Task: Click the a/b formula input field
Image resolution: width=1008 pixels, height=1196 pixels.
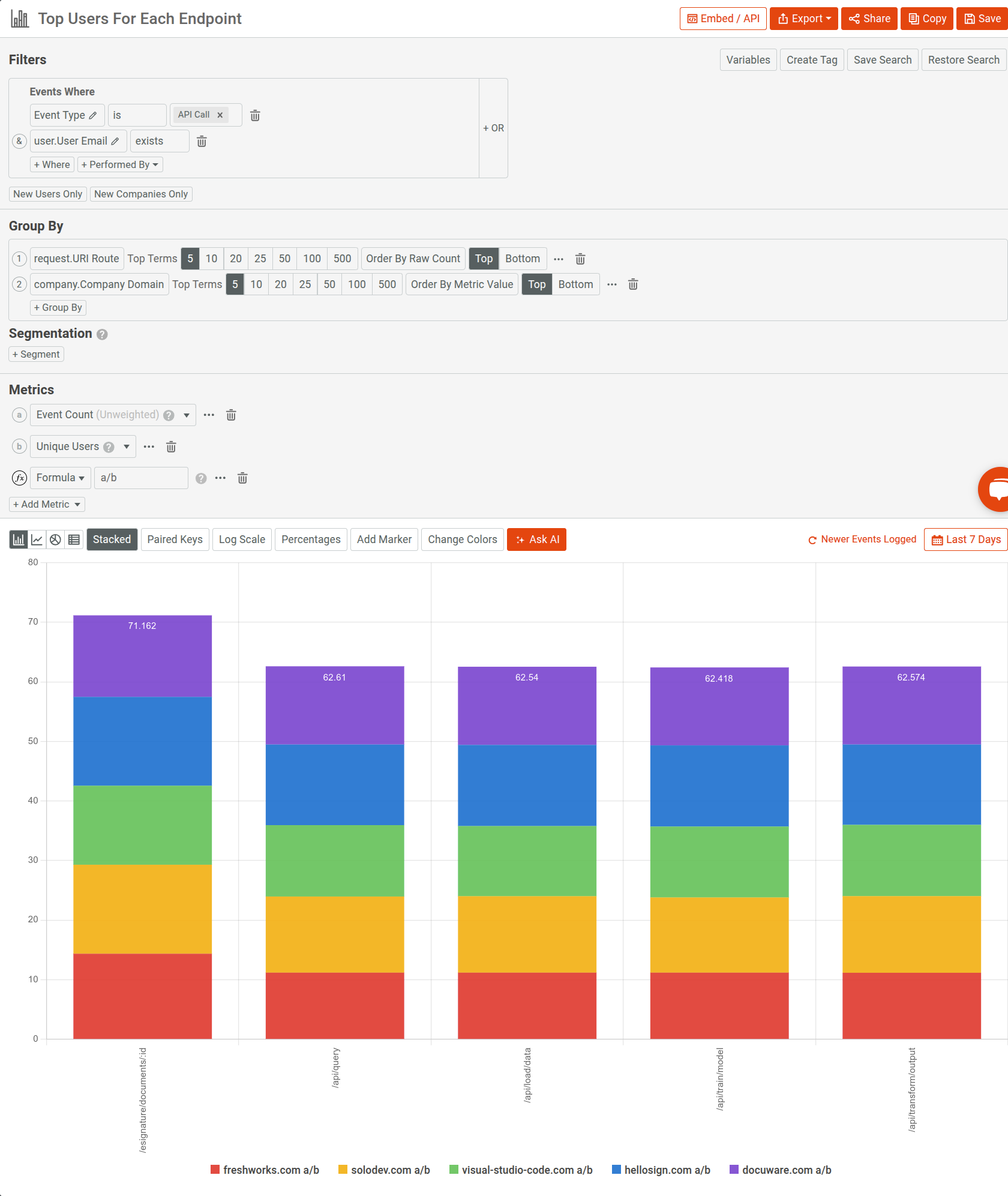Action: coord(141,478)
